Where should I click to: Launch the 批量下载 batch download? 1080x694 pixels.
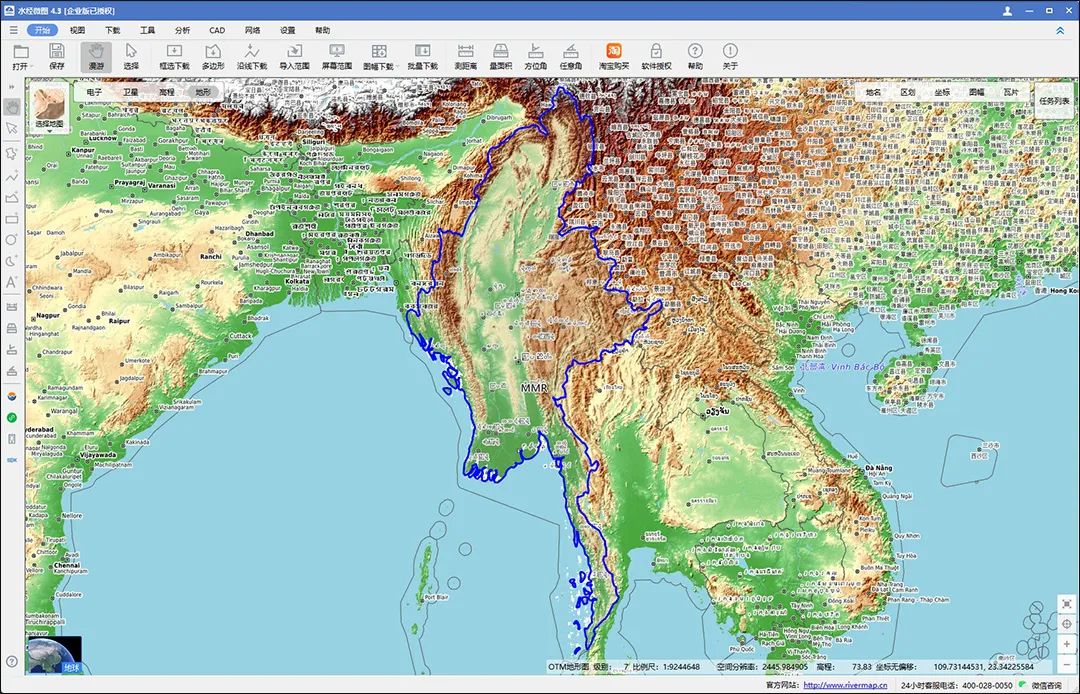pos(422,56)
